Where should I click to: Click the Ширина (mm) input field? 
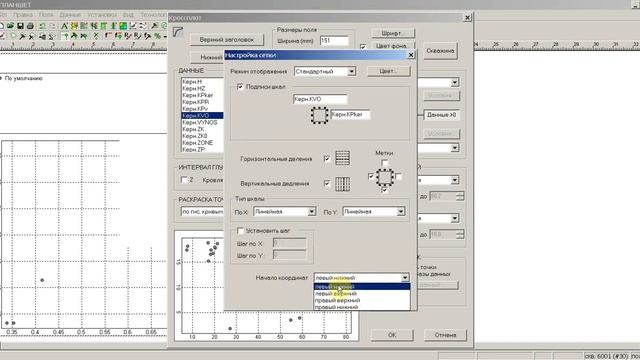tap(334, 41)
